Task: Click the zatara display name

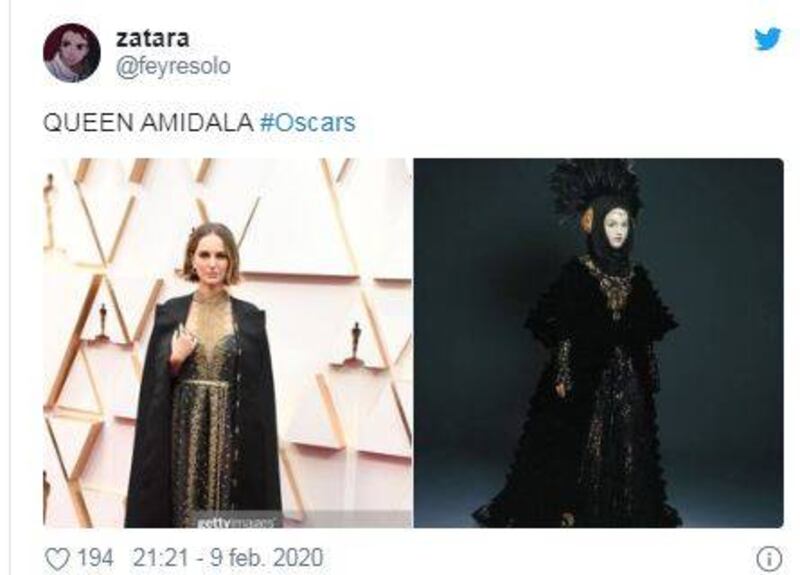Action: pos(153,38)
